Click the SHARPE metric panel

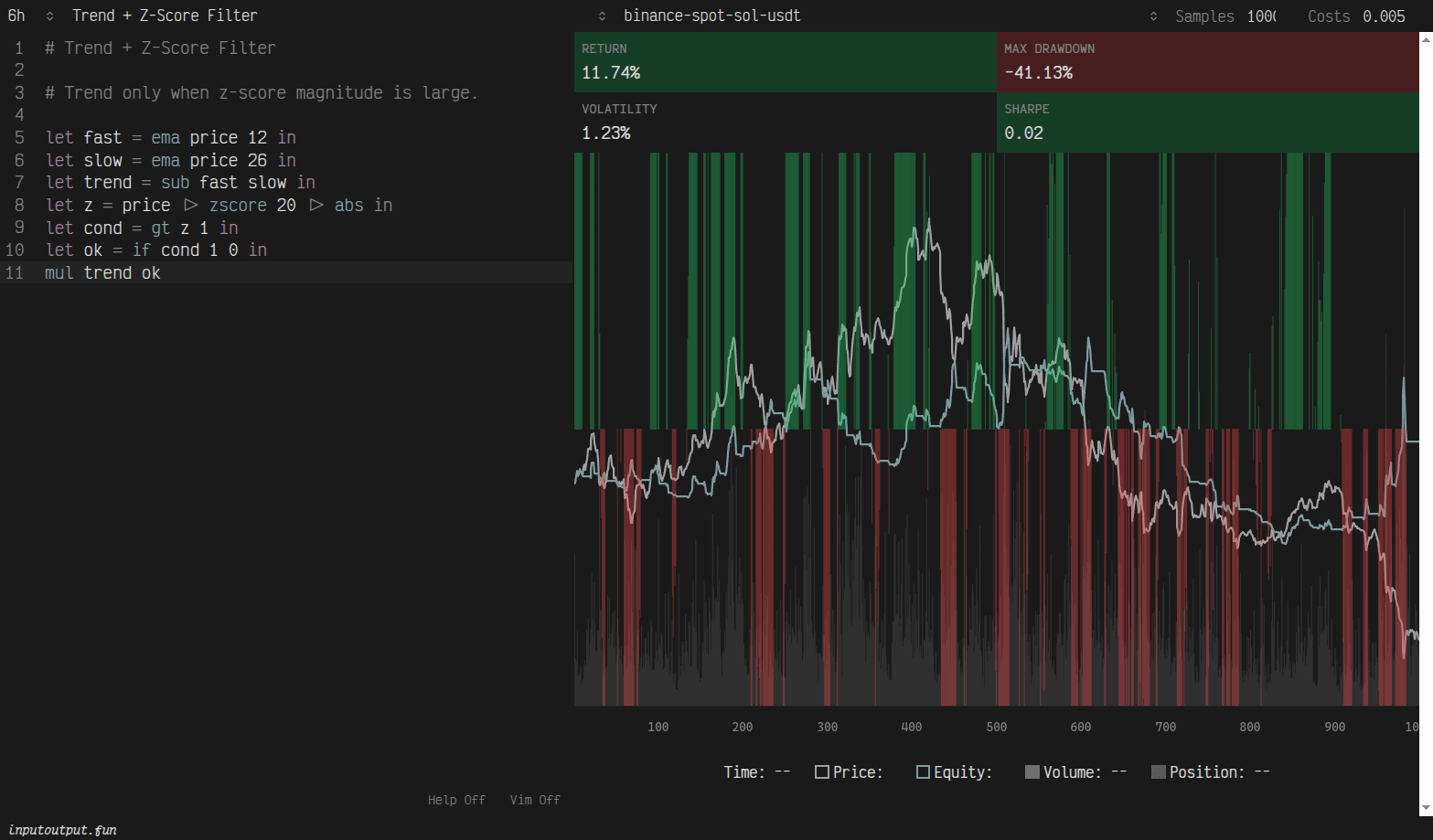(1207, 122)
